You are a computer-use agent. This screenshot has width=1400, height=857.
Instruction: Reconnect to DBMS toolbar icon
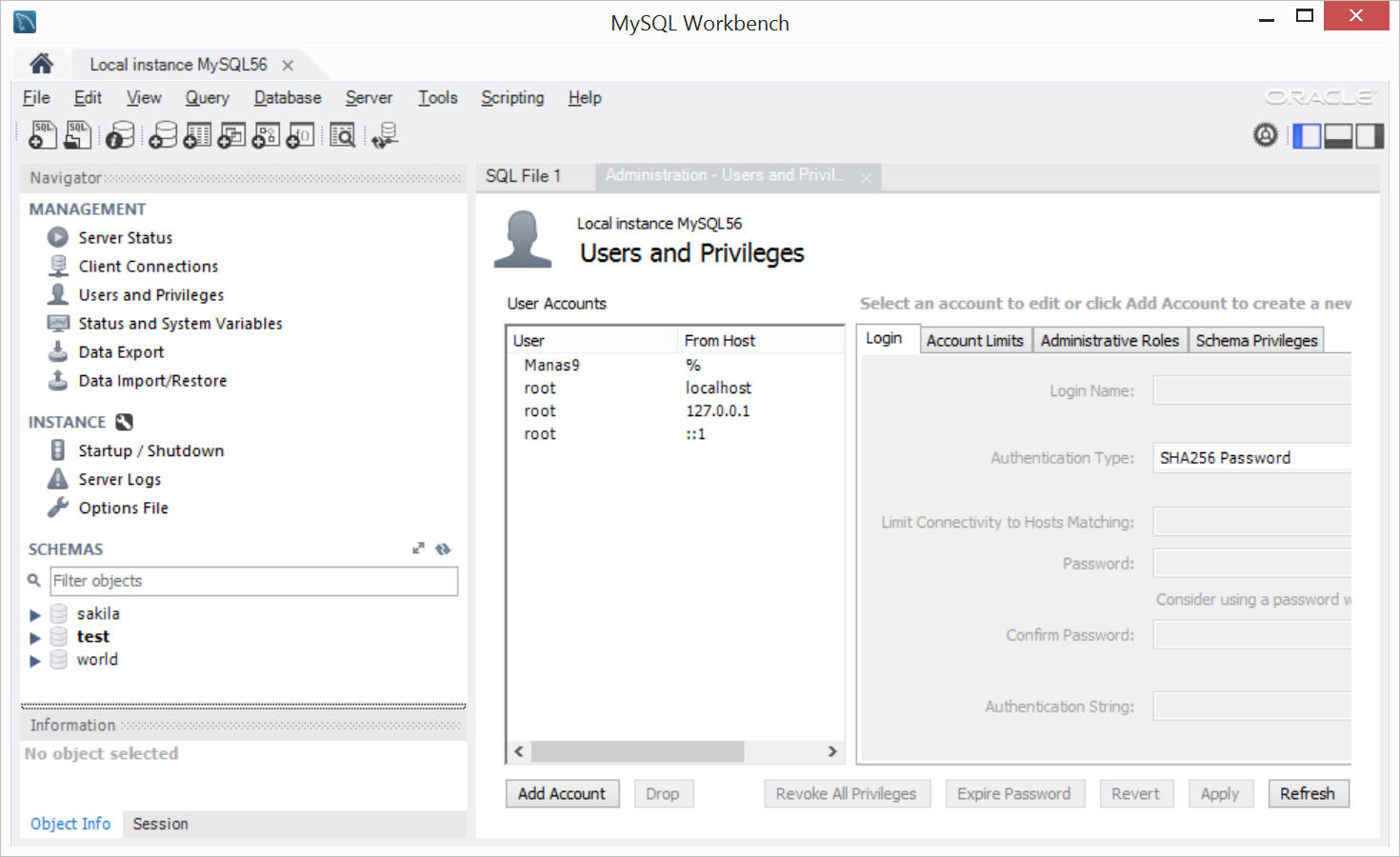pyautogui.click(x=385, y=135)
